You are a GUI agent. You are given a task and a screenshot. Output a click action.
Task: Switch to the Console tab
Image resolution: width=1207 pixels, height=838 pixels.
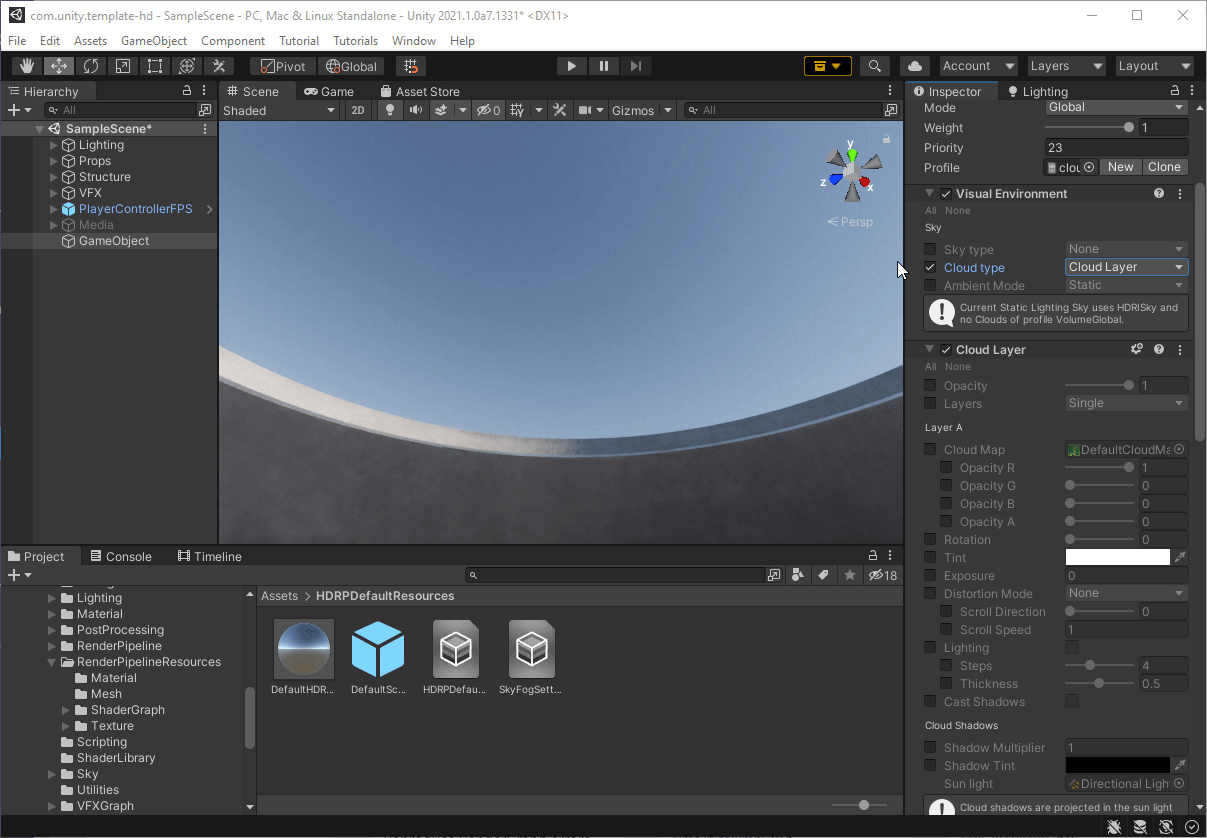121,556
